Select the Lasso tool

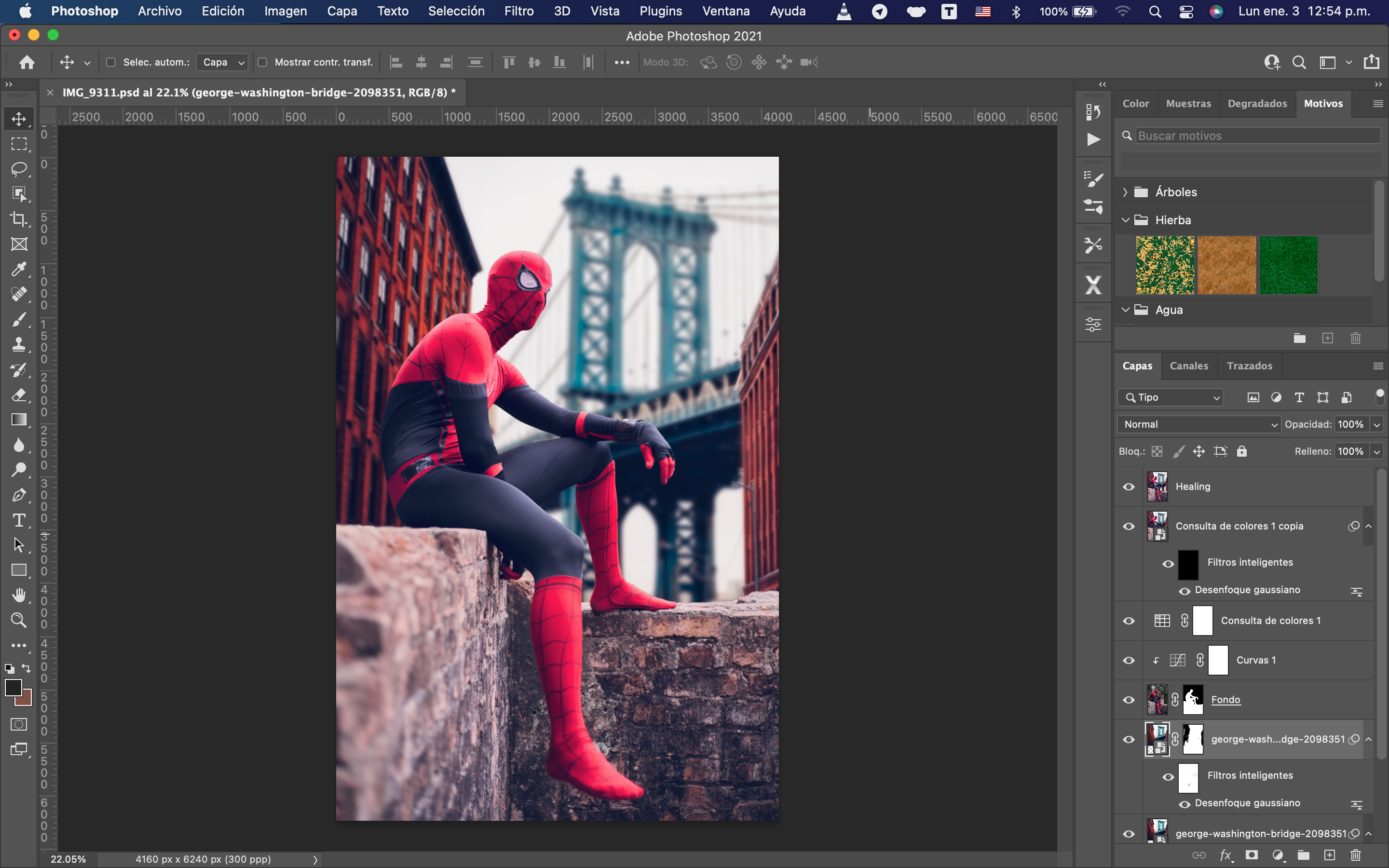pos(19,169)
